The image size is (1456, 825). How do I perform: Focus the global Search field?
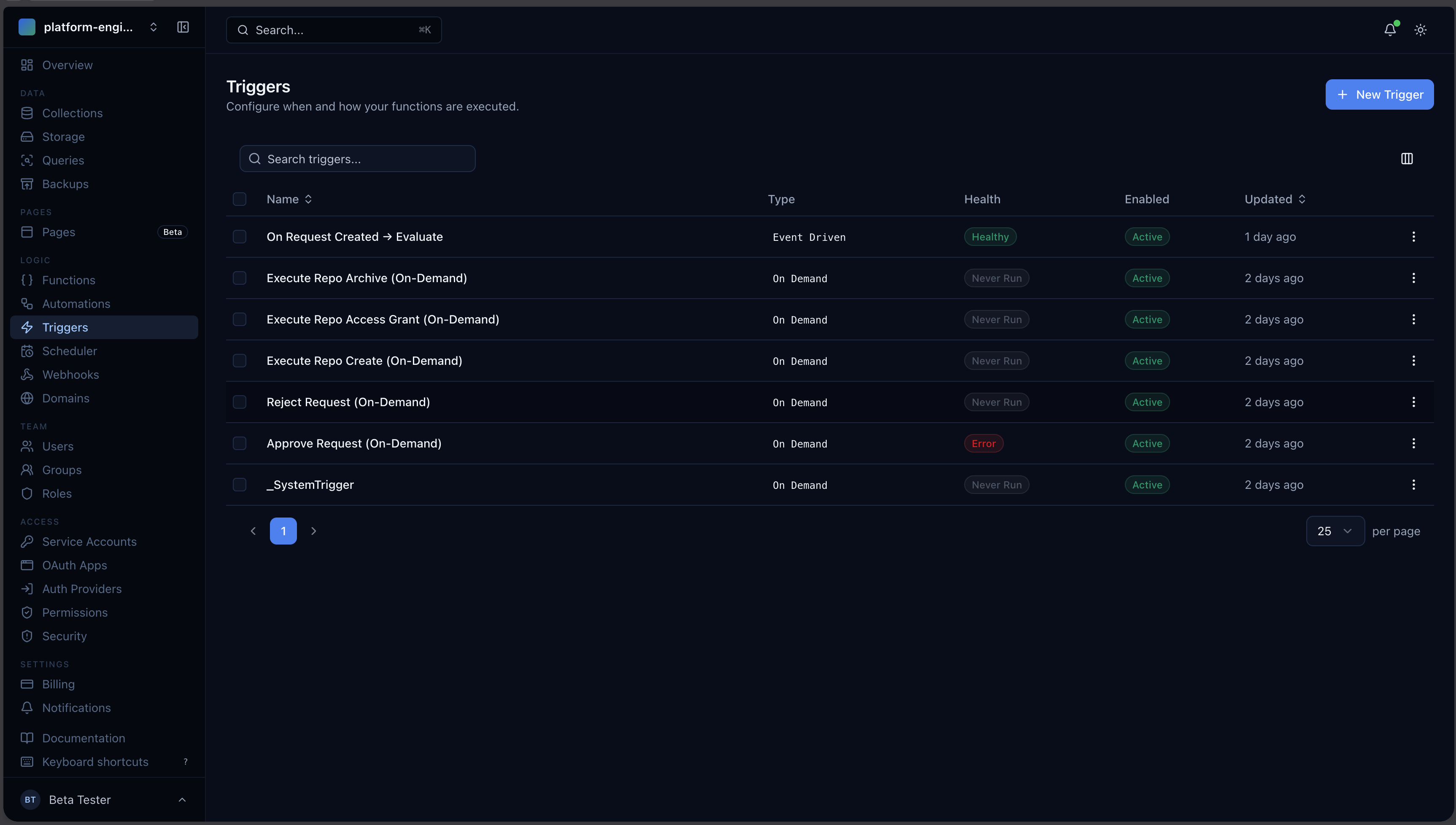pos(334,30)
